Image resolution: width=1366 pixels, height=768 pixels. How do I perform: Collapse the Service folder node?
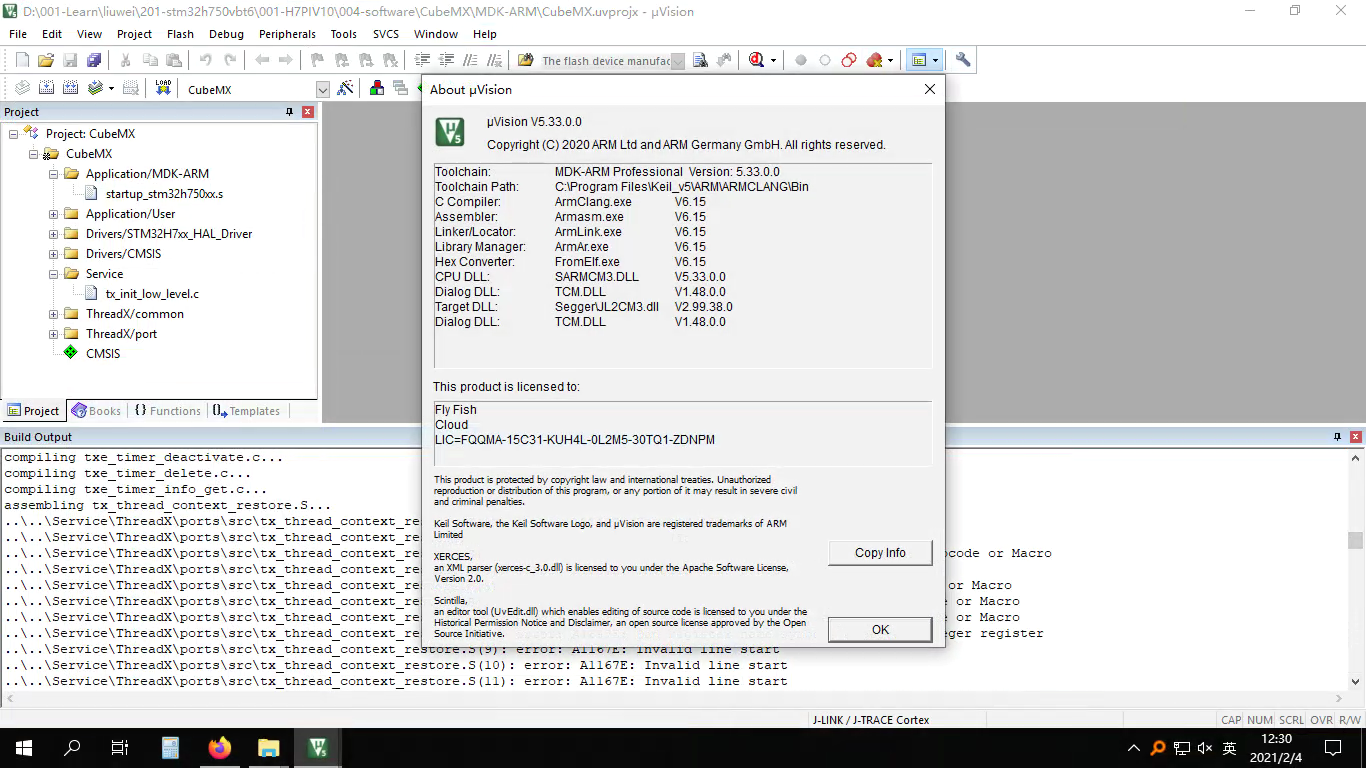(54, 274)
